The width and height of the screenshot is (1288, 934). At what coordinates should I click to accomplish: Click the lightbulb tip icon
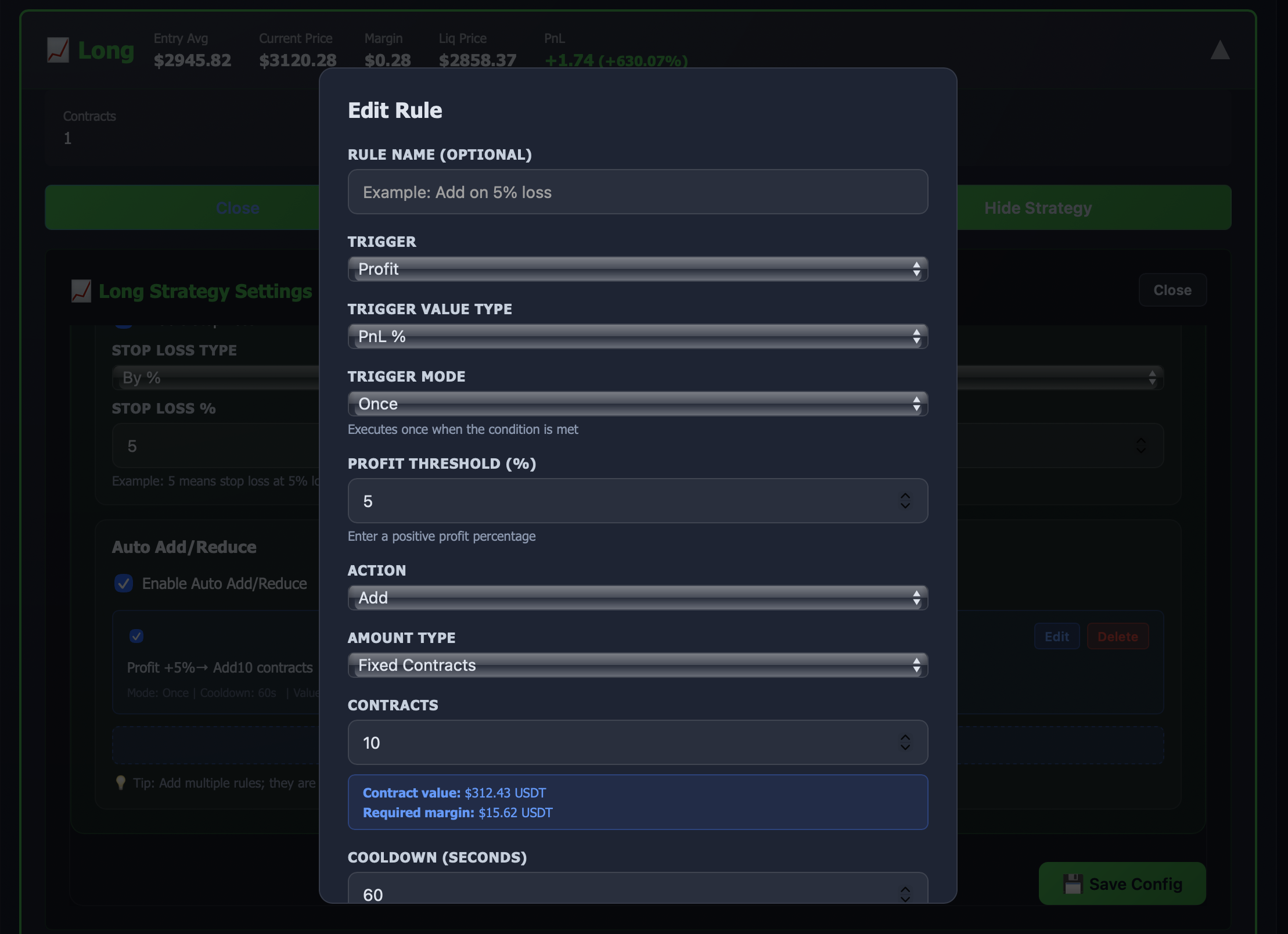click(x=121, y=782)
